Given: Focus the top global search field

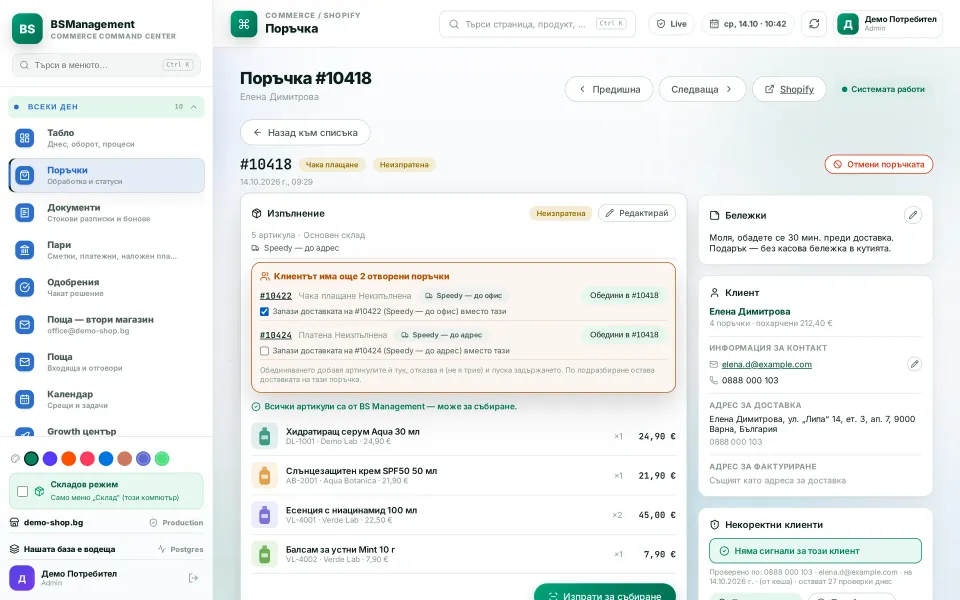Looking at the screenshot, I should 537,24.
